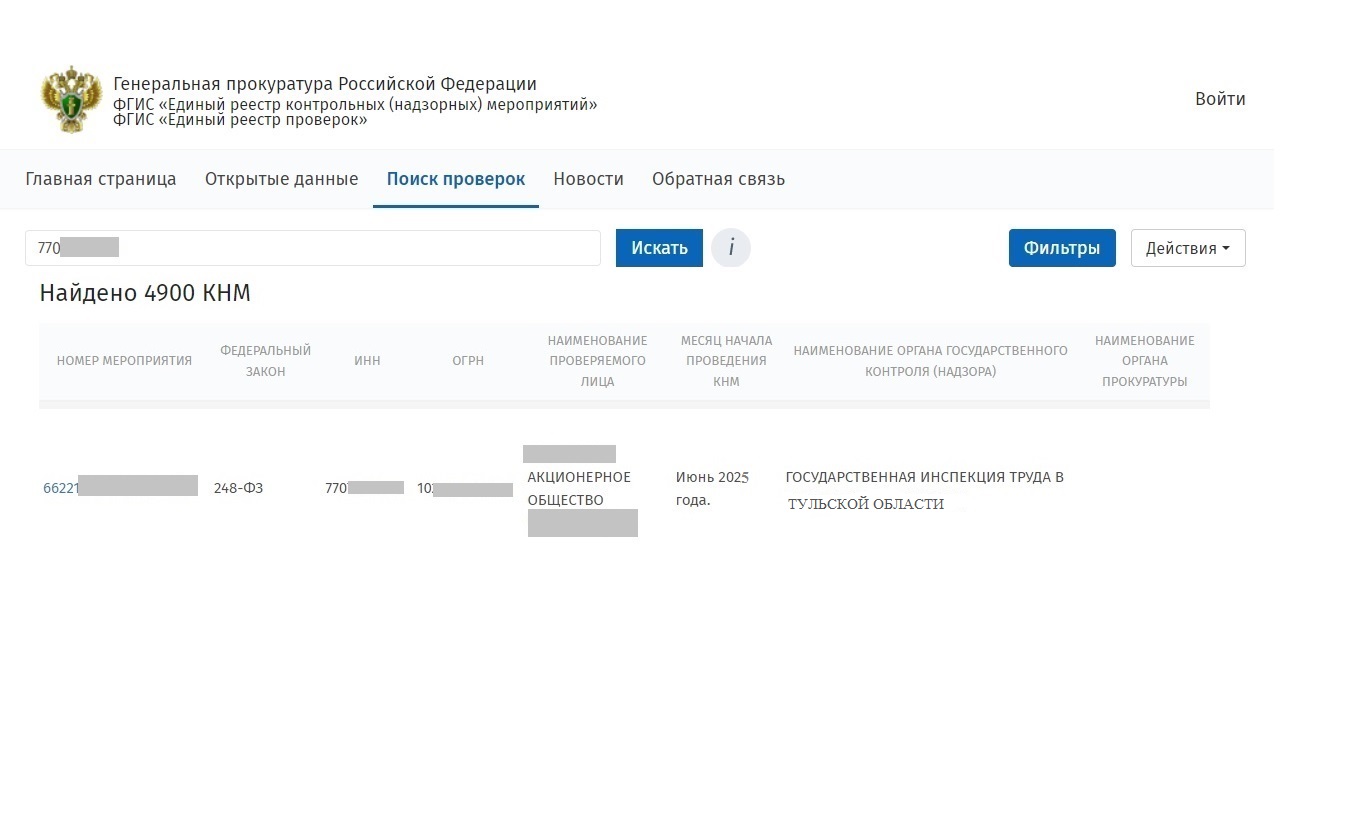1366x840 pixels.
Task: Click the ИНН column header
Action: point(367,361)
